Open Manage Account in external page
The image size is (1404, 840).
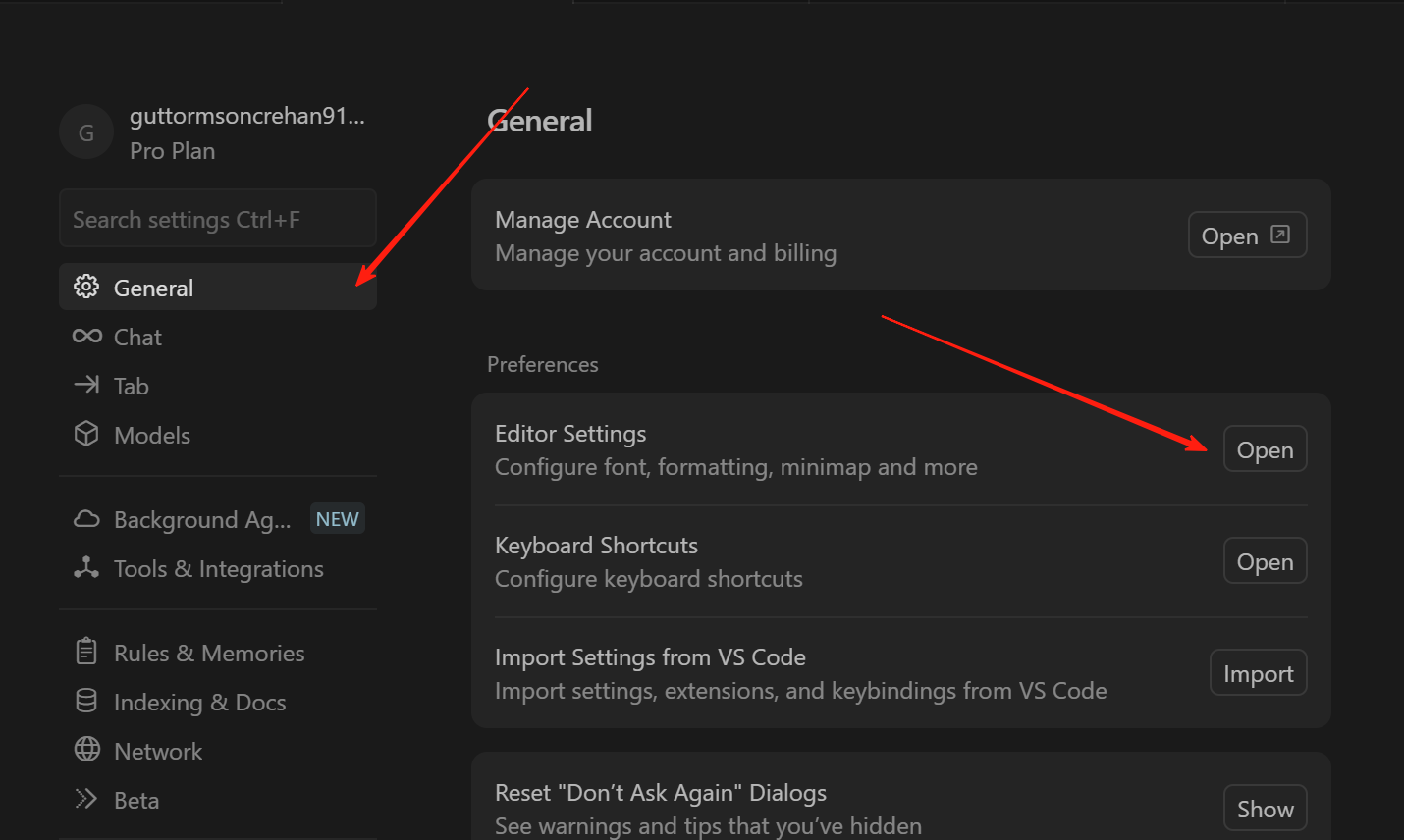[x=1246, y=236]
